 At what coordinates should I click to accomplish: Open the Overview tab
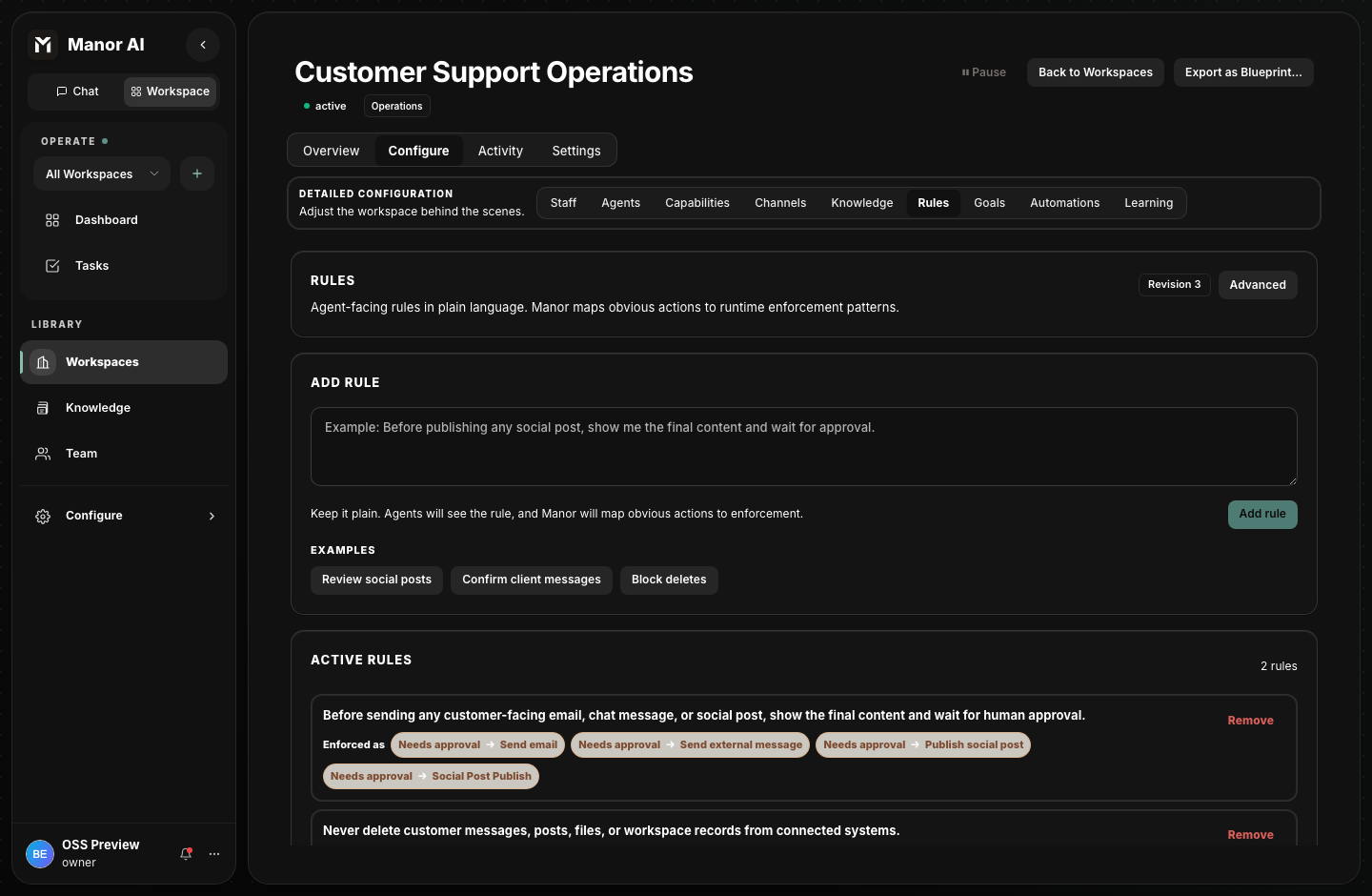(332, 151)
